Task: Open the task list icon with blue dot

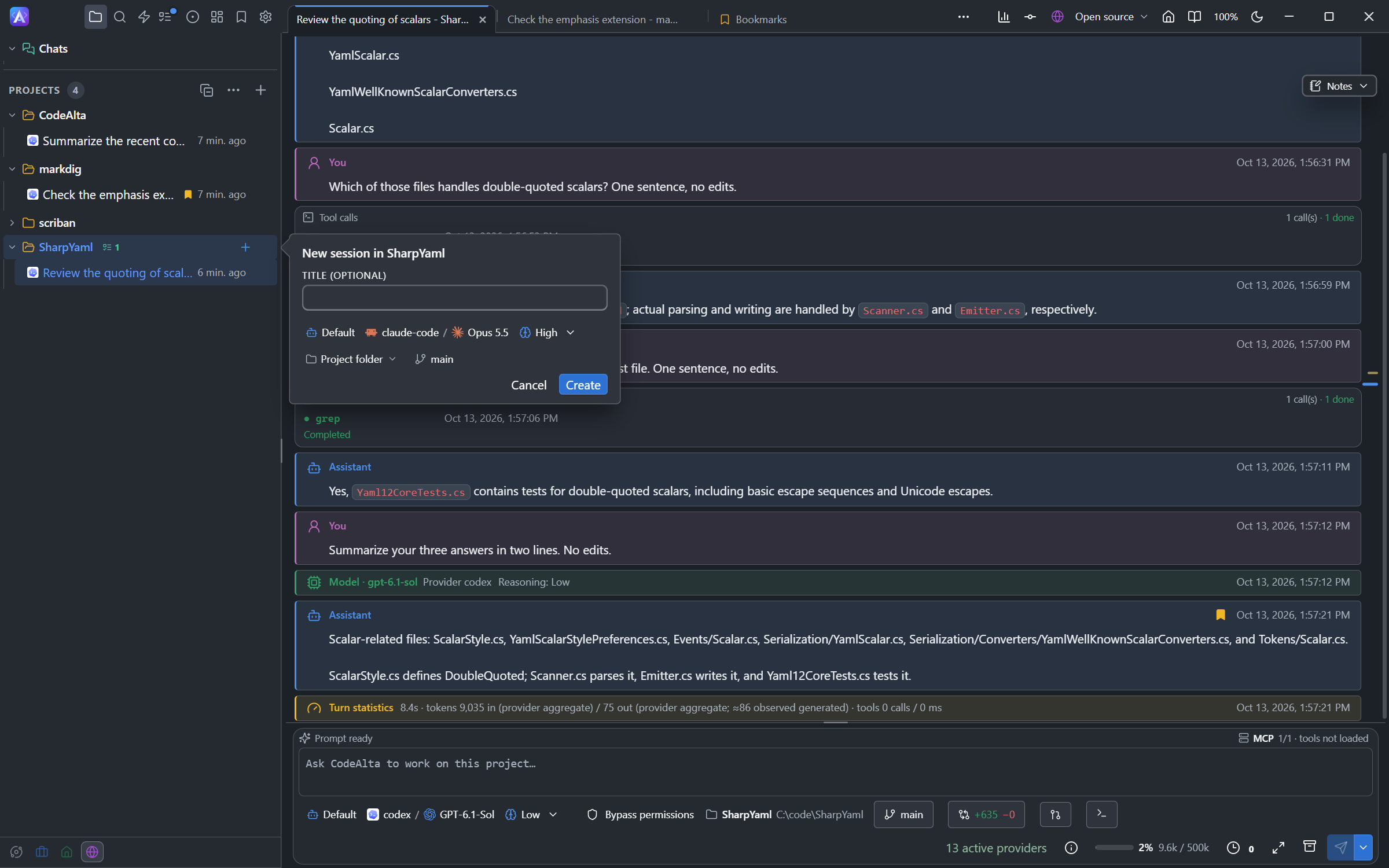Action: click(167, 17)
